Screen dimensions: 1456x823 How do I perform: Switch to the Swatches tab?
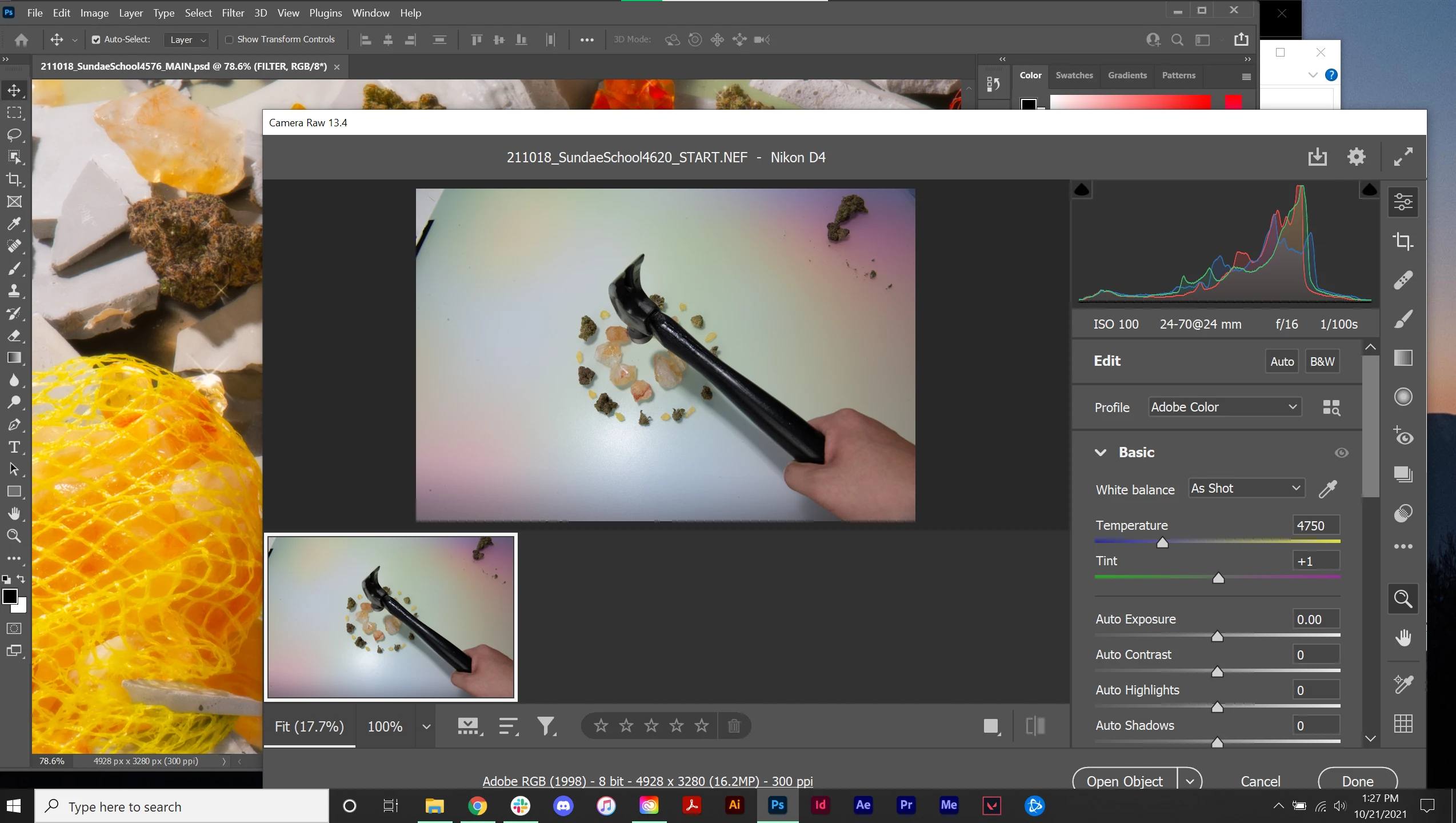[x=1074, y=75]
